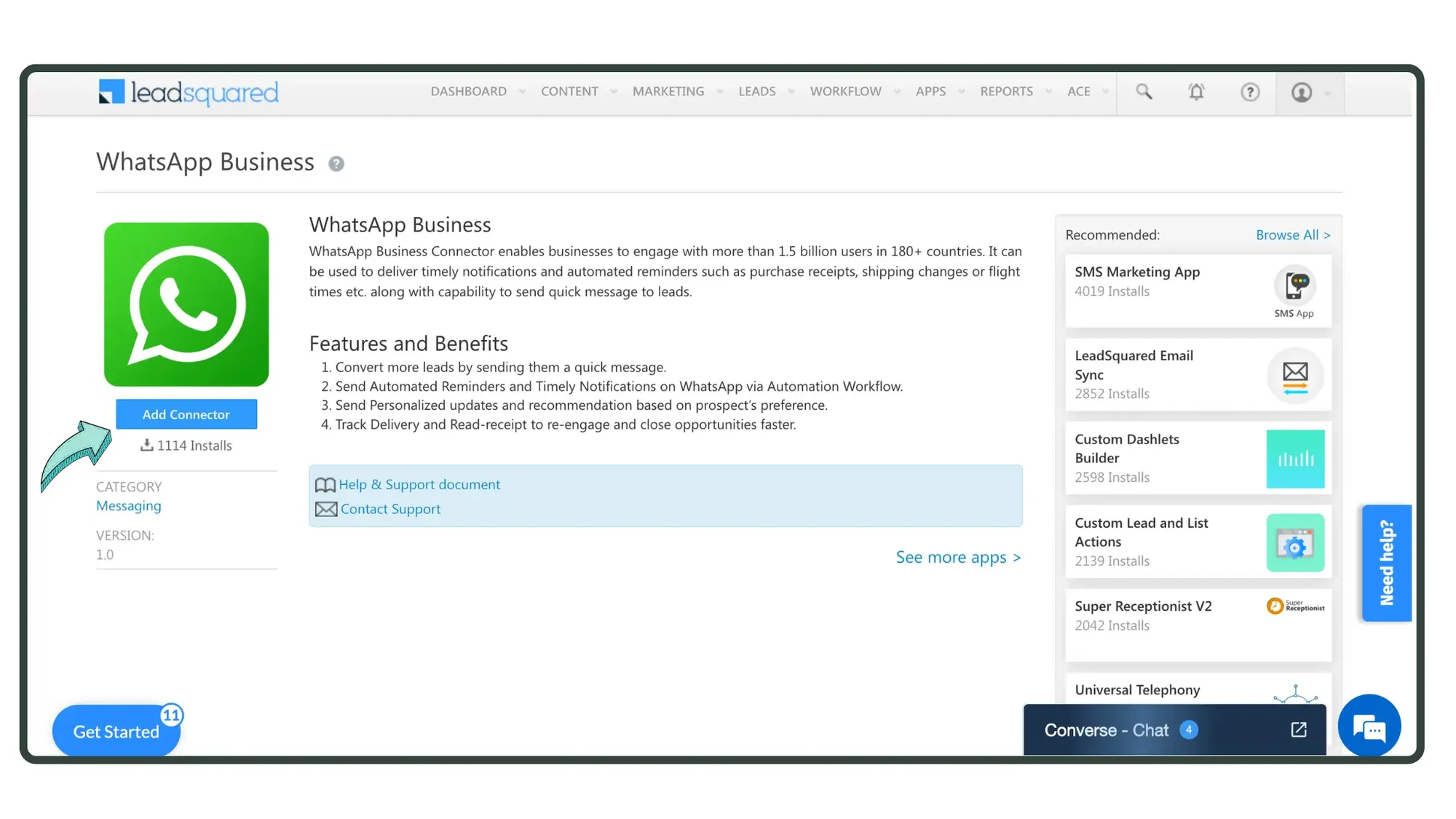
Task: Click the large WhatsApp app logo
Action: [186, 304]
